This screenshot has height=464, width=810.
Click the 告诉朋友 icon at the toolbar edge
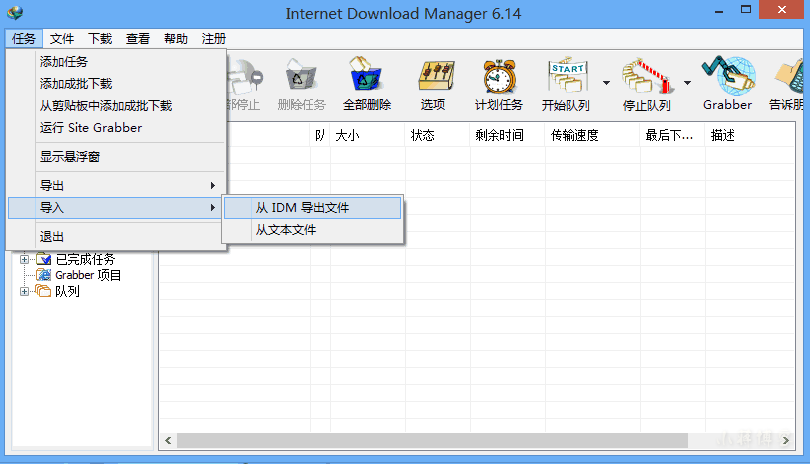coord(790,84)
